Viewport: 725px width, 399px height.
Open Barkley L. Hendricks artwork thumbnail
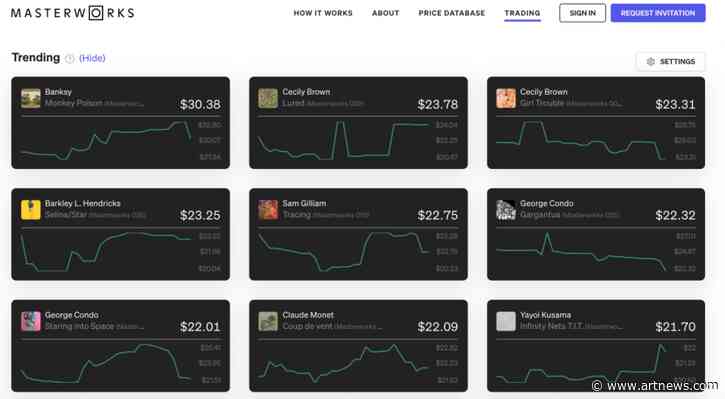click(31, 209)
